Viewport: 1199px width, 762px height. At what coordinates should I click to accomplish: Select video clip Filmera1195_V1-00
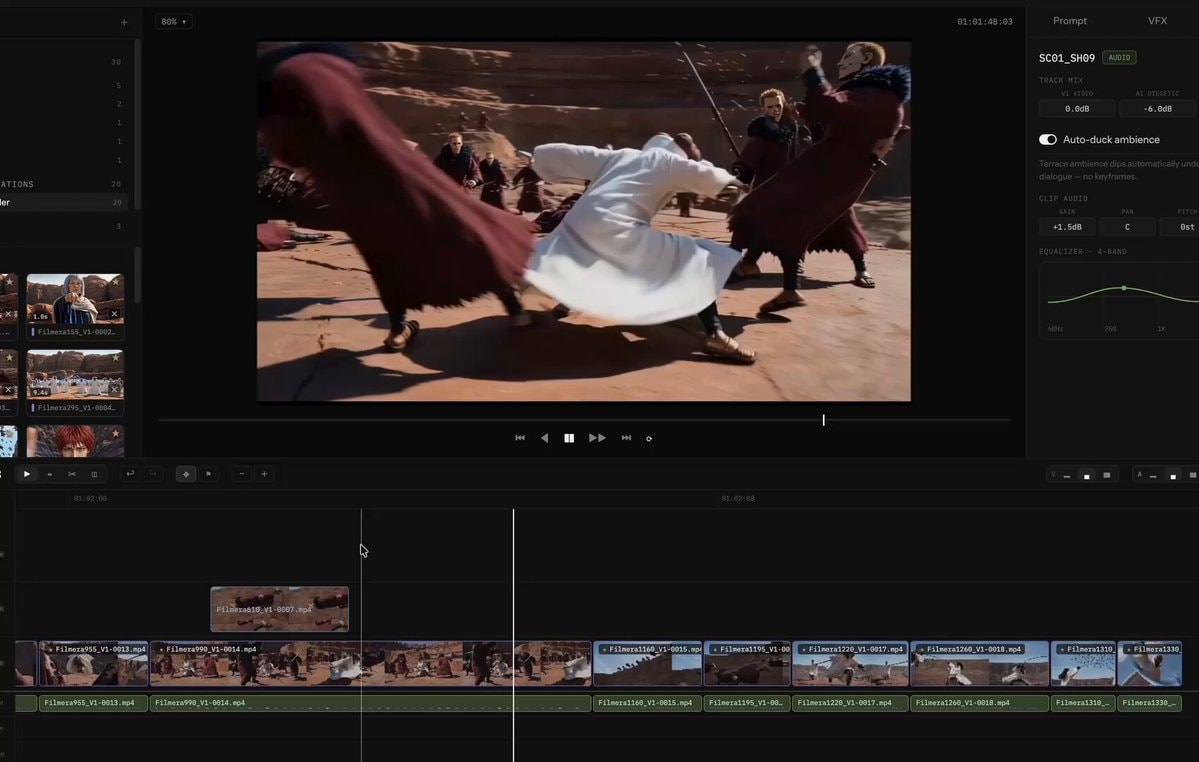(x=747, y=663)
